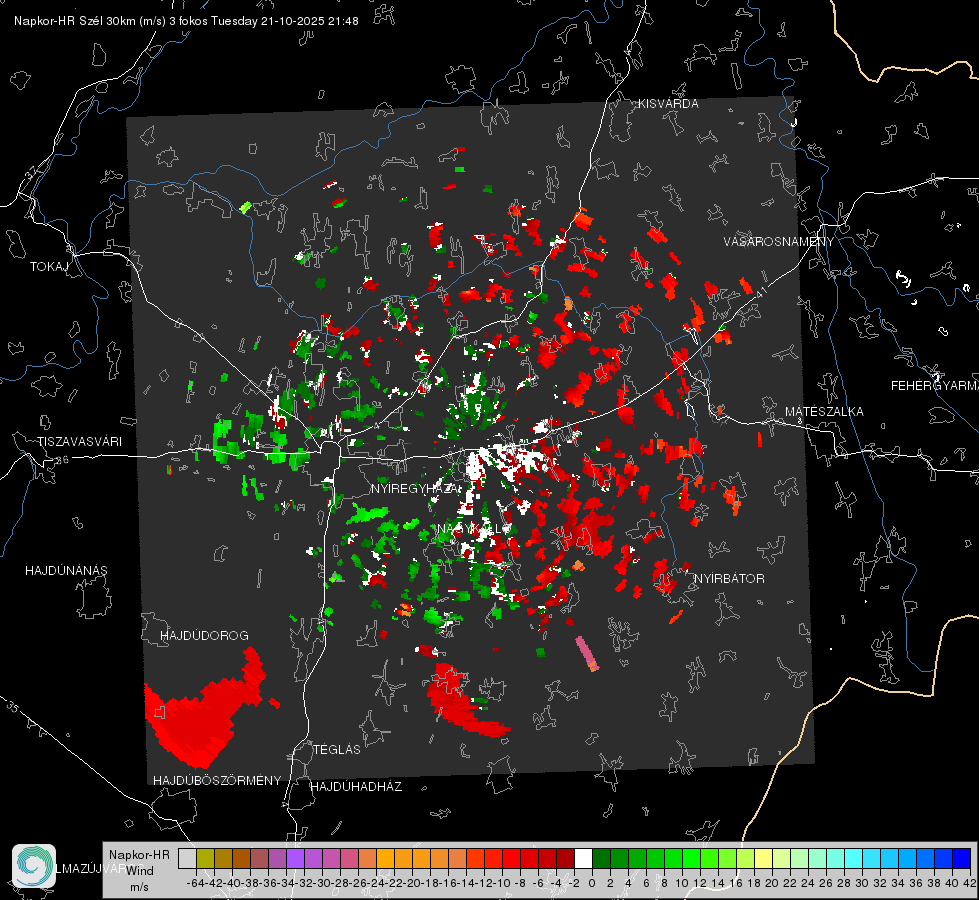Click the swirl logo icon beside the legend
979x900 pixels.
pyautogui.click(x=34, y=866)
